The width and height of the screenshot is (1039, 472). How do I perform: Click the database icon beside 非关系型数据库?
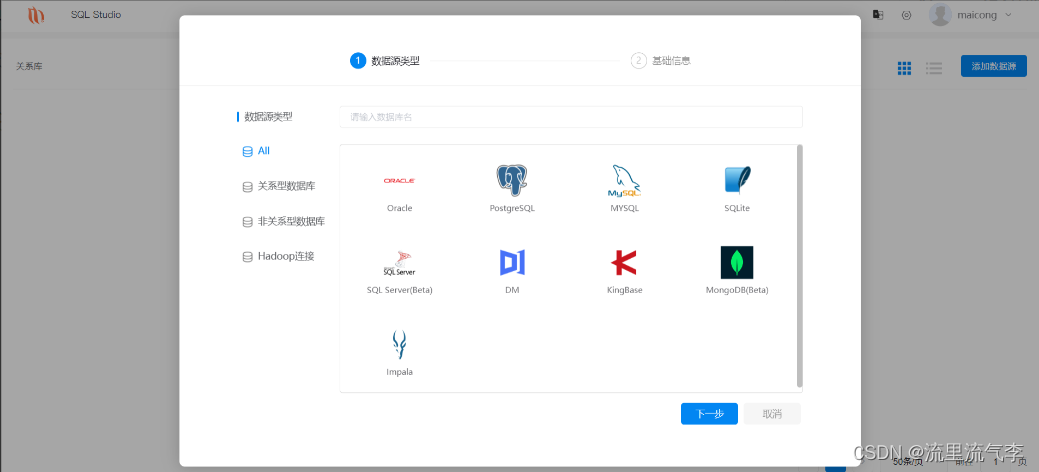(x=247, y=222)
